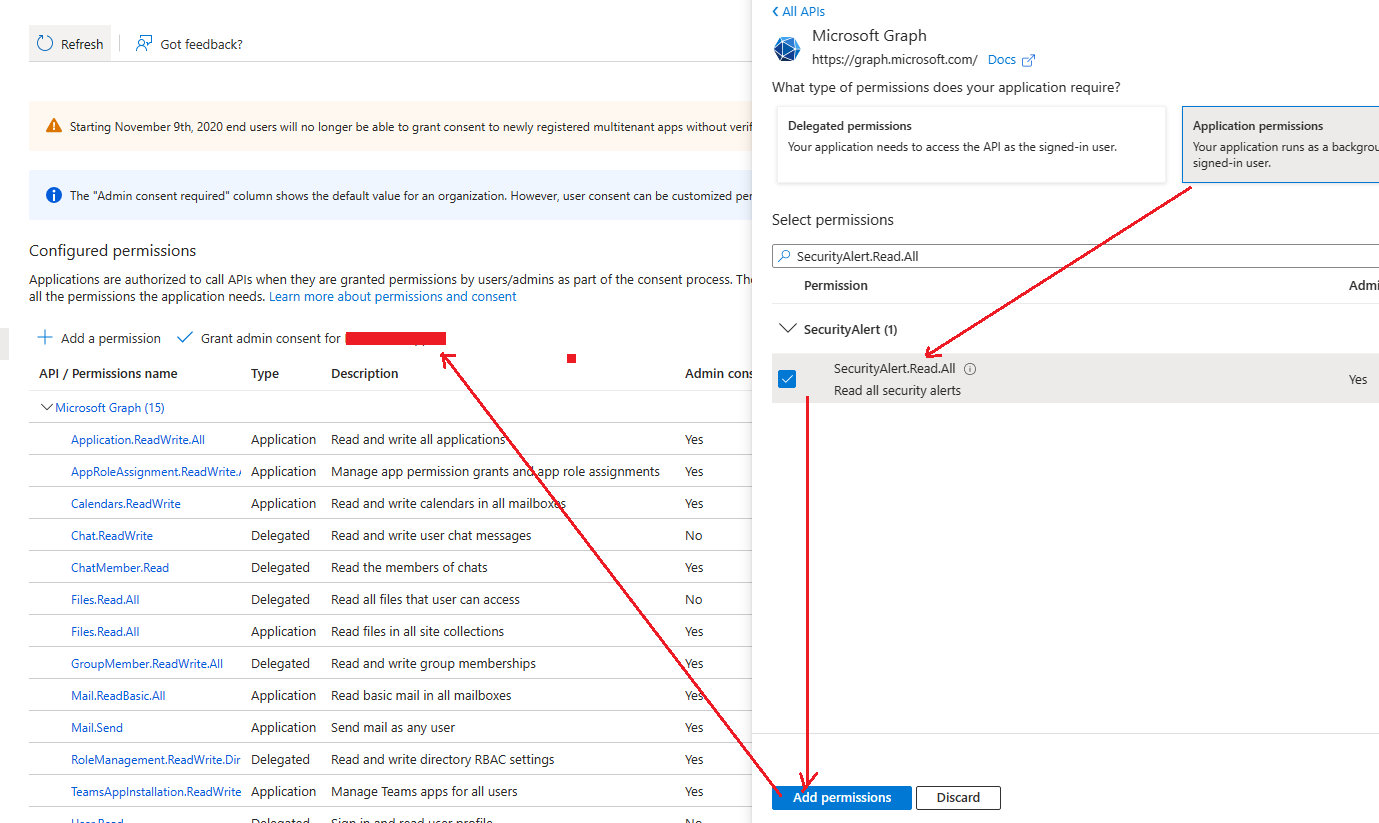Image resolution: width=1379 pixels, height=823 pixels.
Task: Open the Calendars.ReadWrite permission
Action: 126,504
